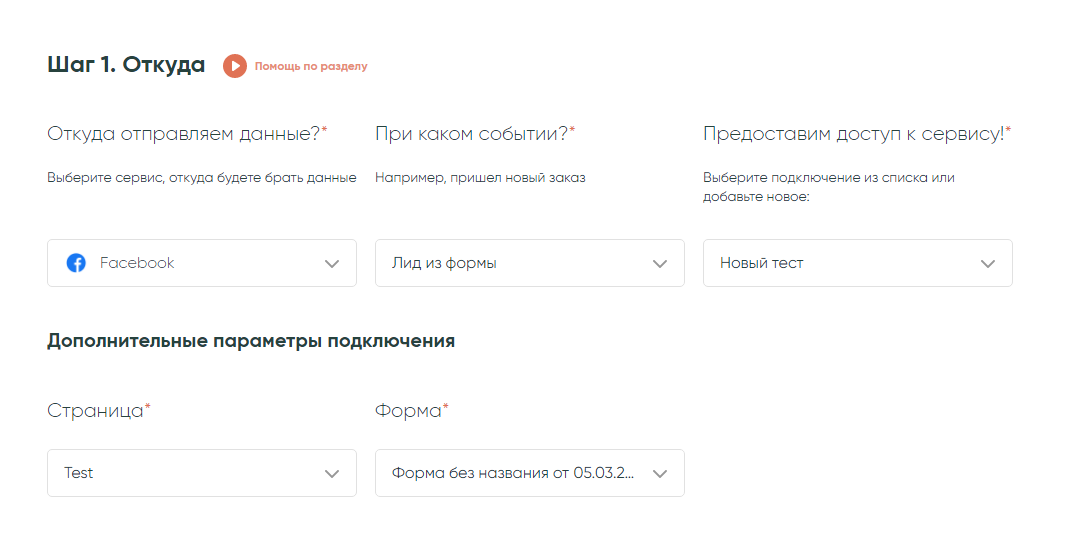Click the "Дополнительные параметры подключения" heading
This screenshot has width=1077, height=544.
251,341
